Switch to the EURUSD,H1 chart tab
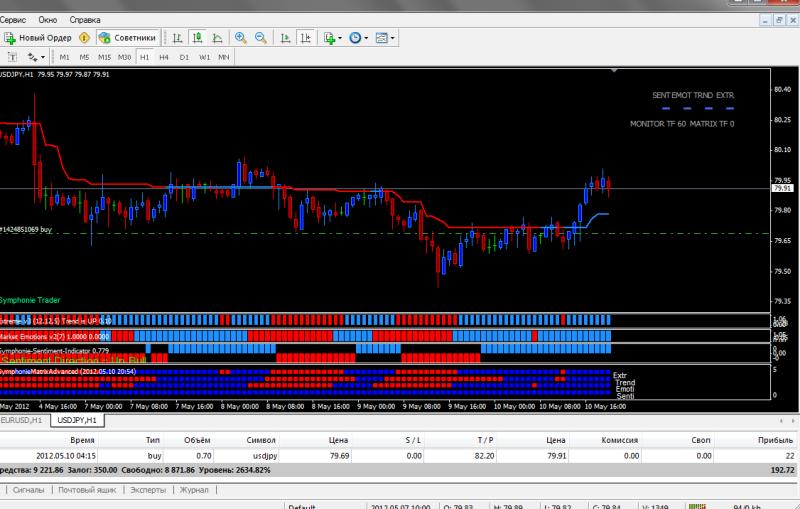The height and width of the screenshot is (509, 800). (x=21, y=420)
